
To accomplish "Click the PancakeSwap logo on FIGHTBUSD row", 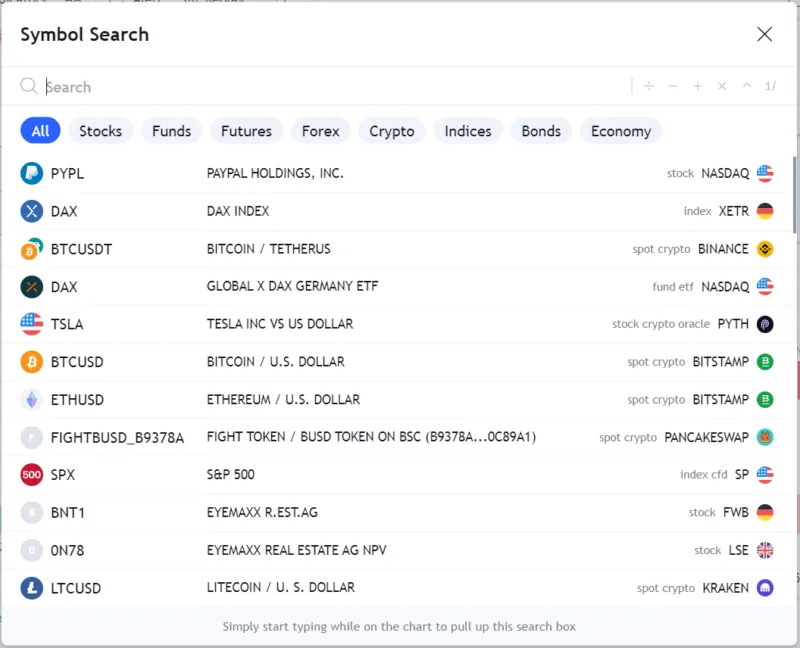I will point(765,437).
